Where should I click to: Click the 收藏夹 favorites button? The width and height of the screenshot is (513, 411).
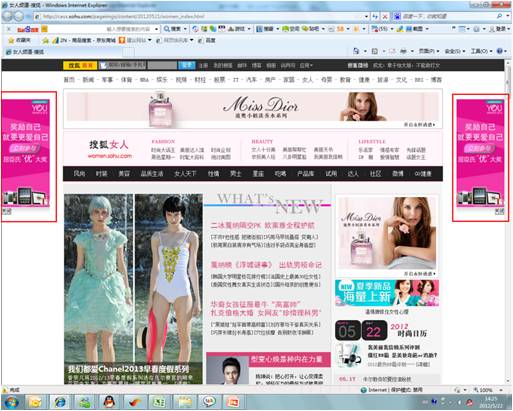(19, 40)
